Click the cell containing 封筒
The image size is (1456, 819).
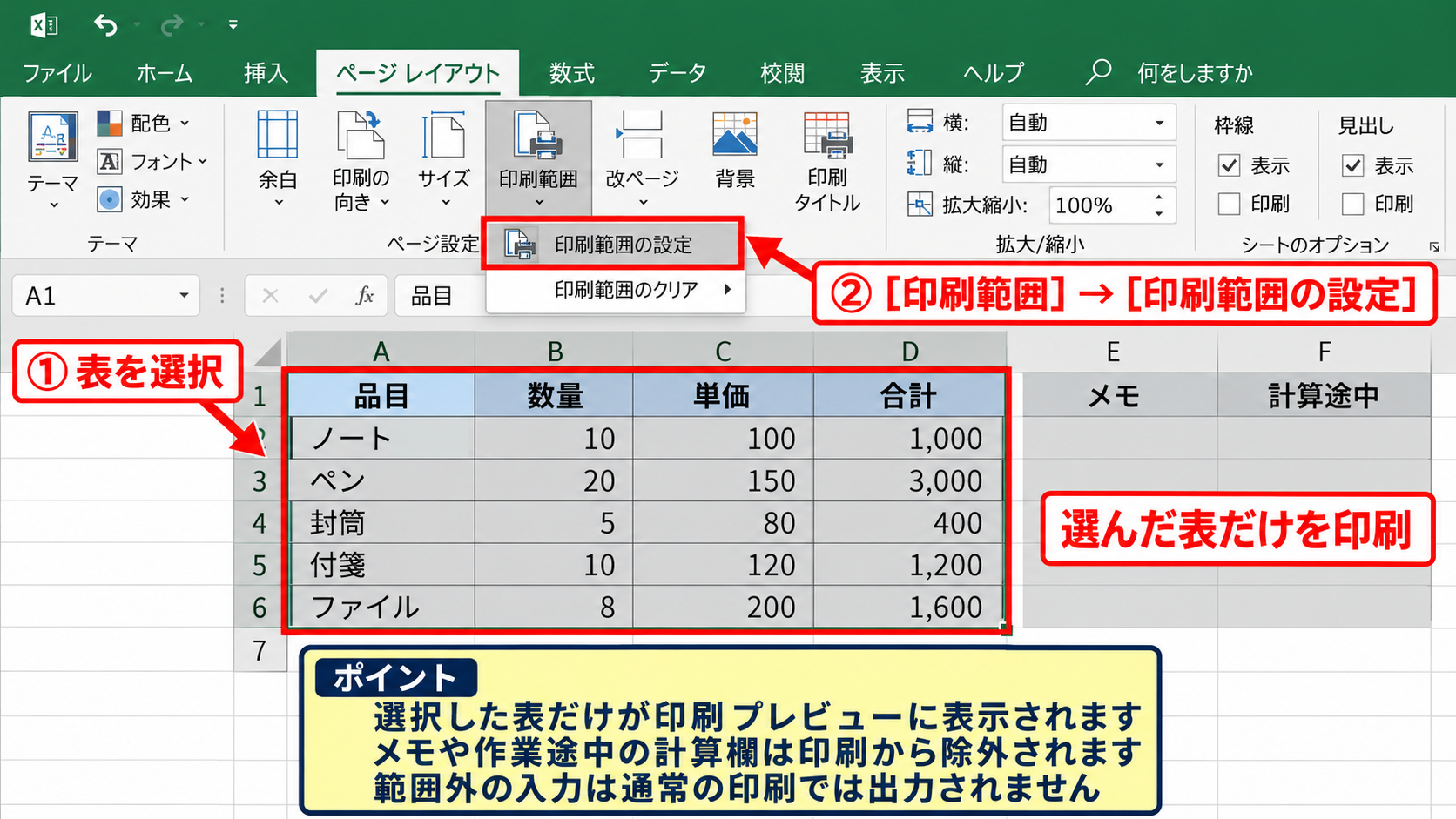click(x=381, y=523)
